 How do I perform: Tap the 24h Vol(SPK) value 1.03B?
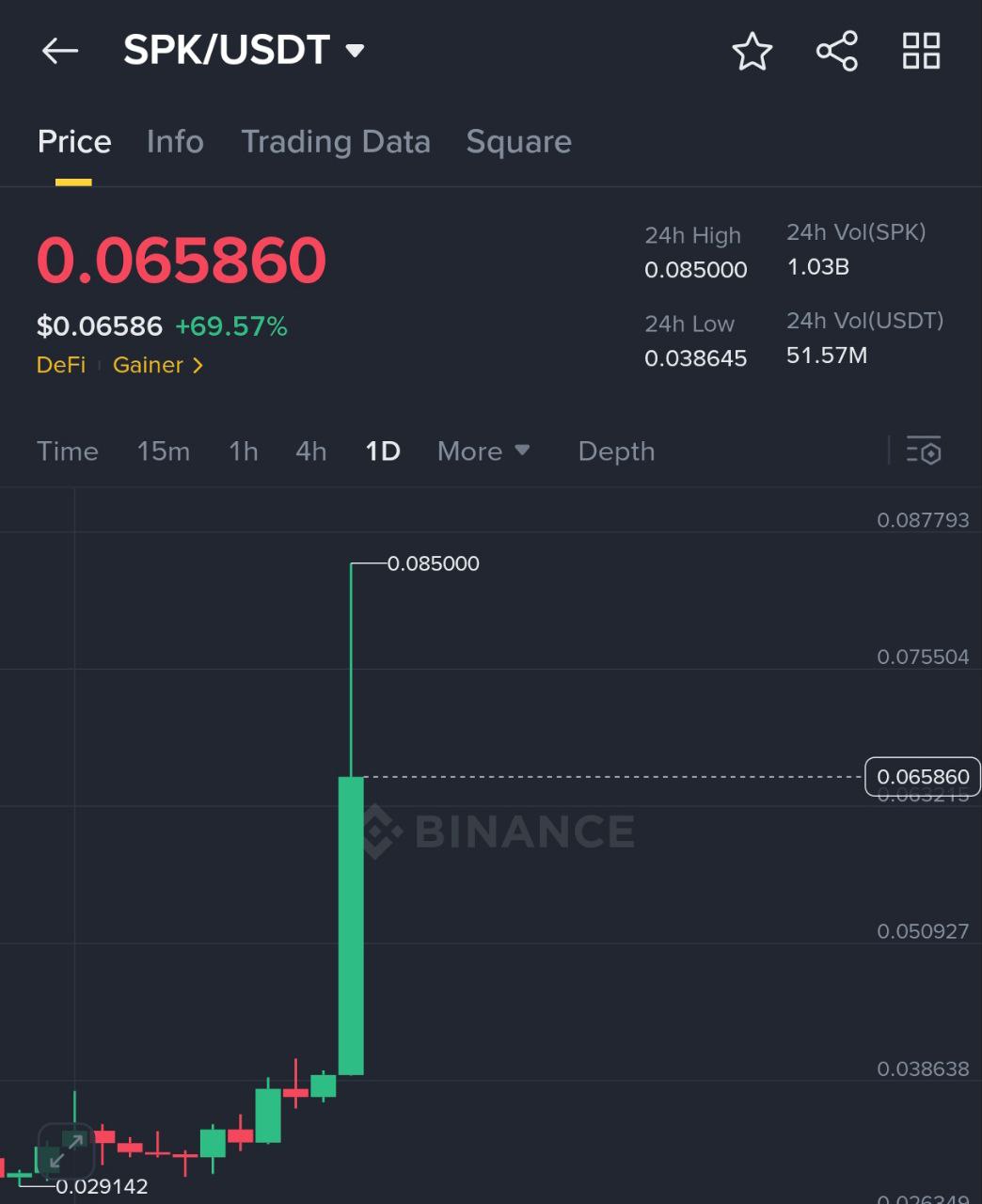818,267
